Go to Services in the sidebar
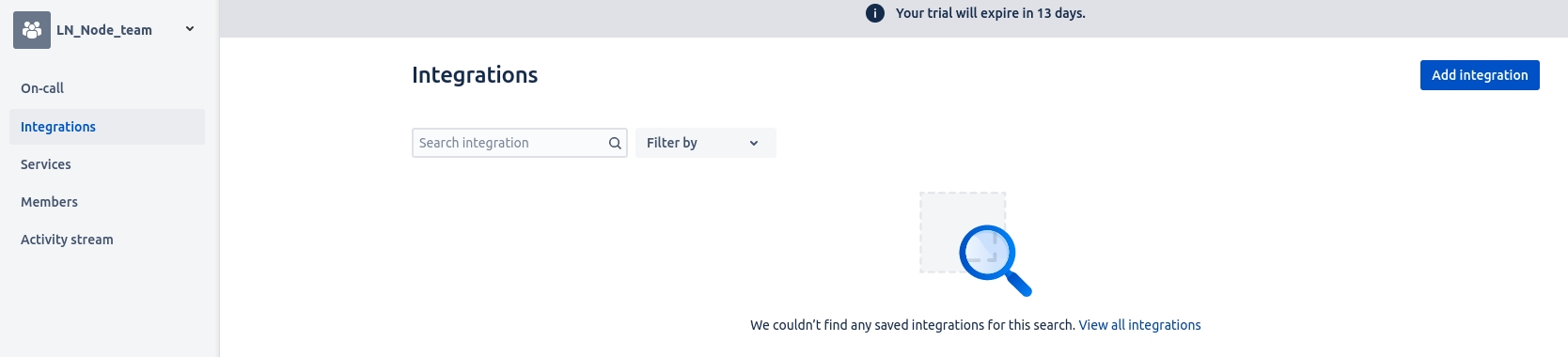 (x=46, y=164)
